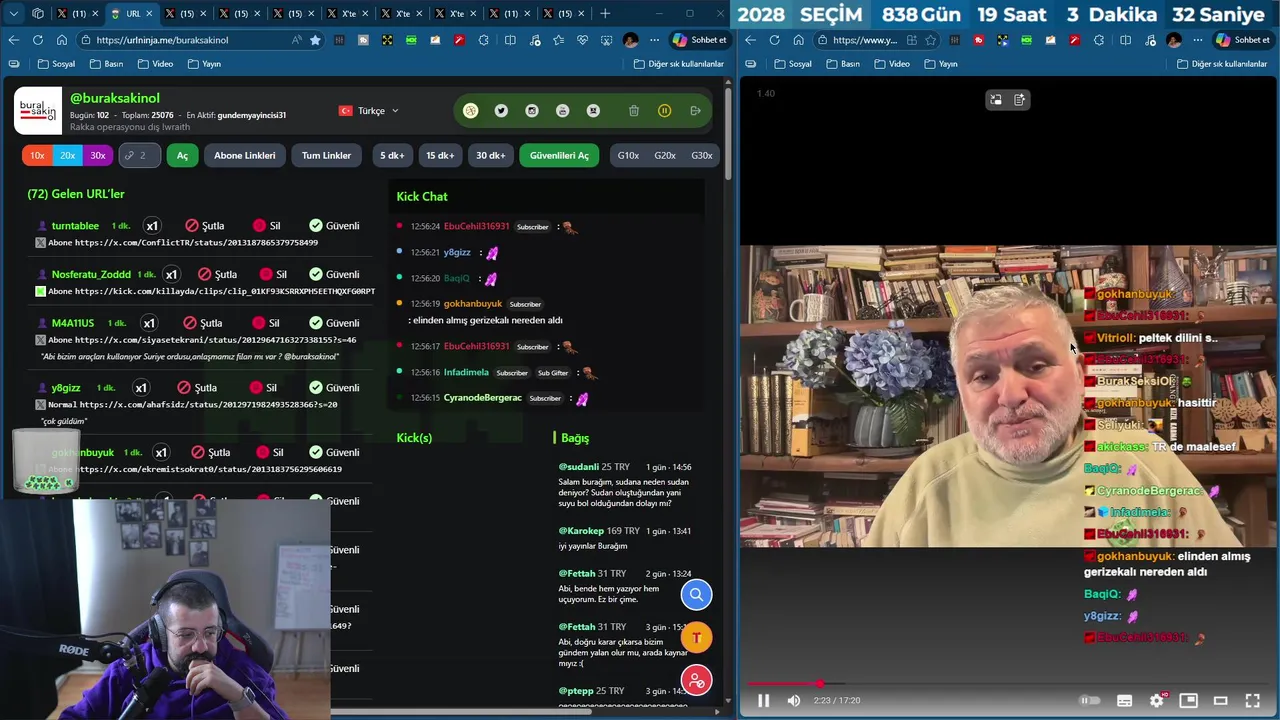Click Sohbet et Copilot button in left browser
1280x720 pixels.
(x=700, y=40)
